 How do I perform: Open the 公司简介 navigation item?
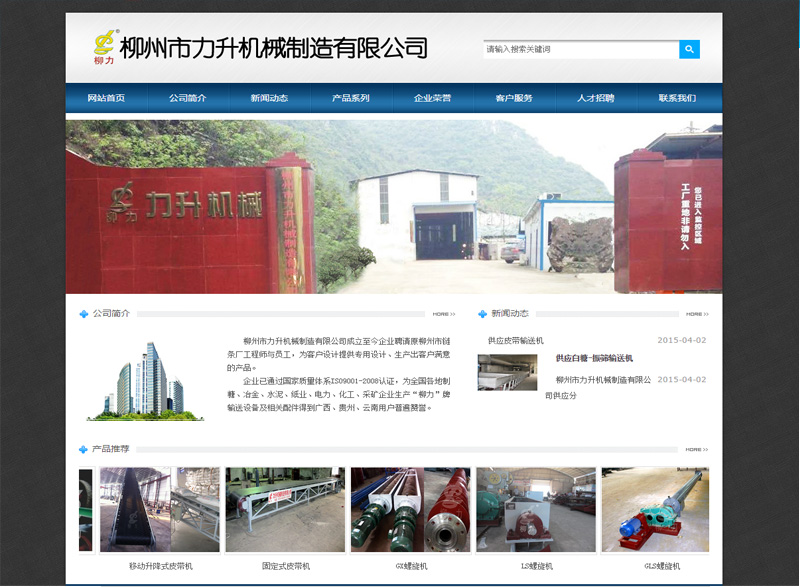(185, 98)
